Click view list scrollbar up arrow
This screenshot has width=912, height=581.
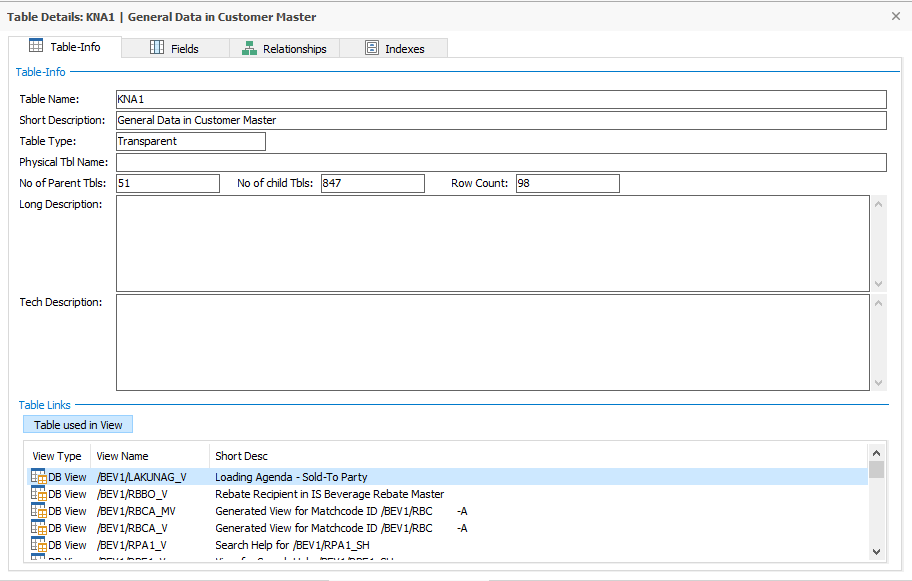877,452
